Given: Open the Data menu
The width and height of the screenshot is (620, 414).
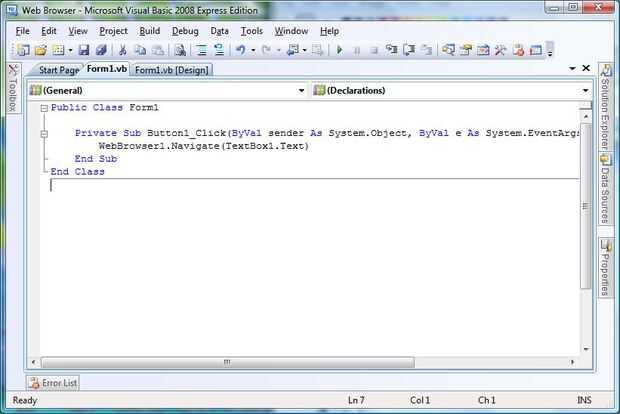Looking at the screenshot, I should [219, 31].
